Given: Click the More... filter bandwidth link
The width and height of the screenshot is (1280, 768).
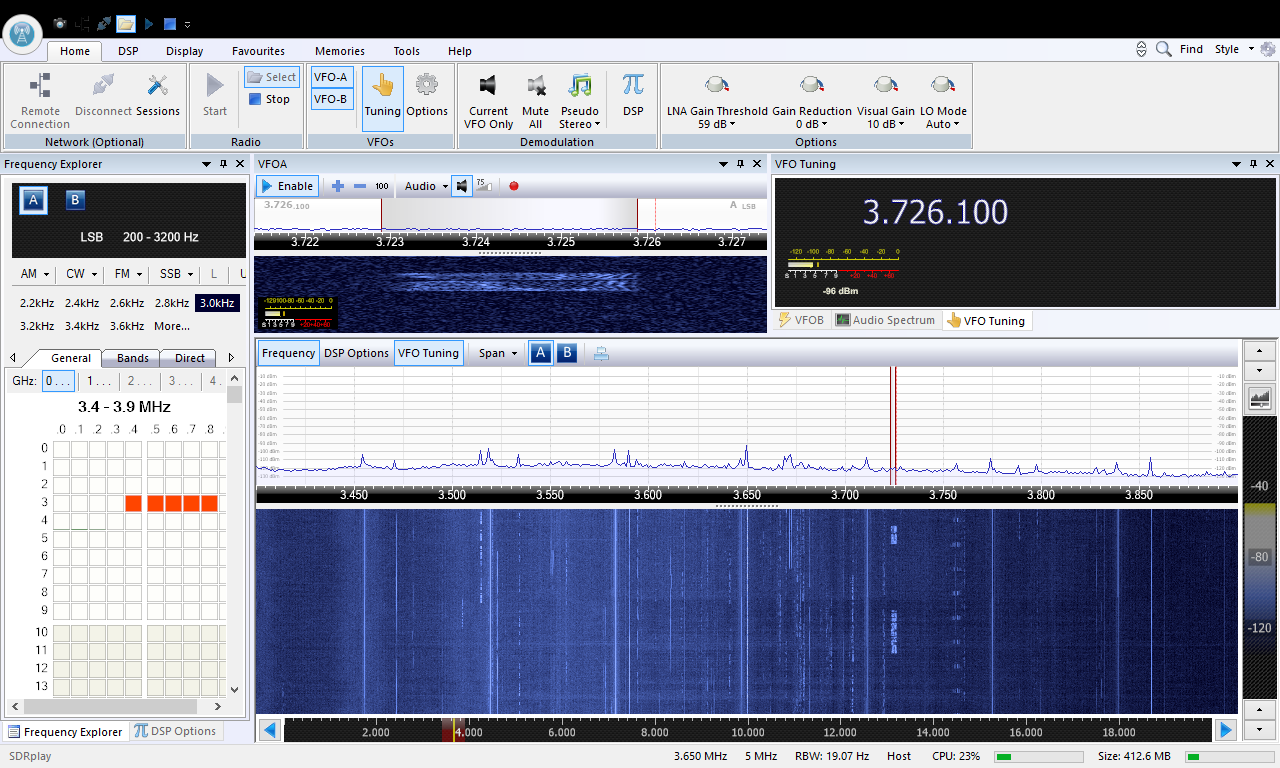Looking at the screenshot, I should click(172, 326).
